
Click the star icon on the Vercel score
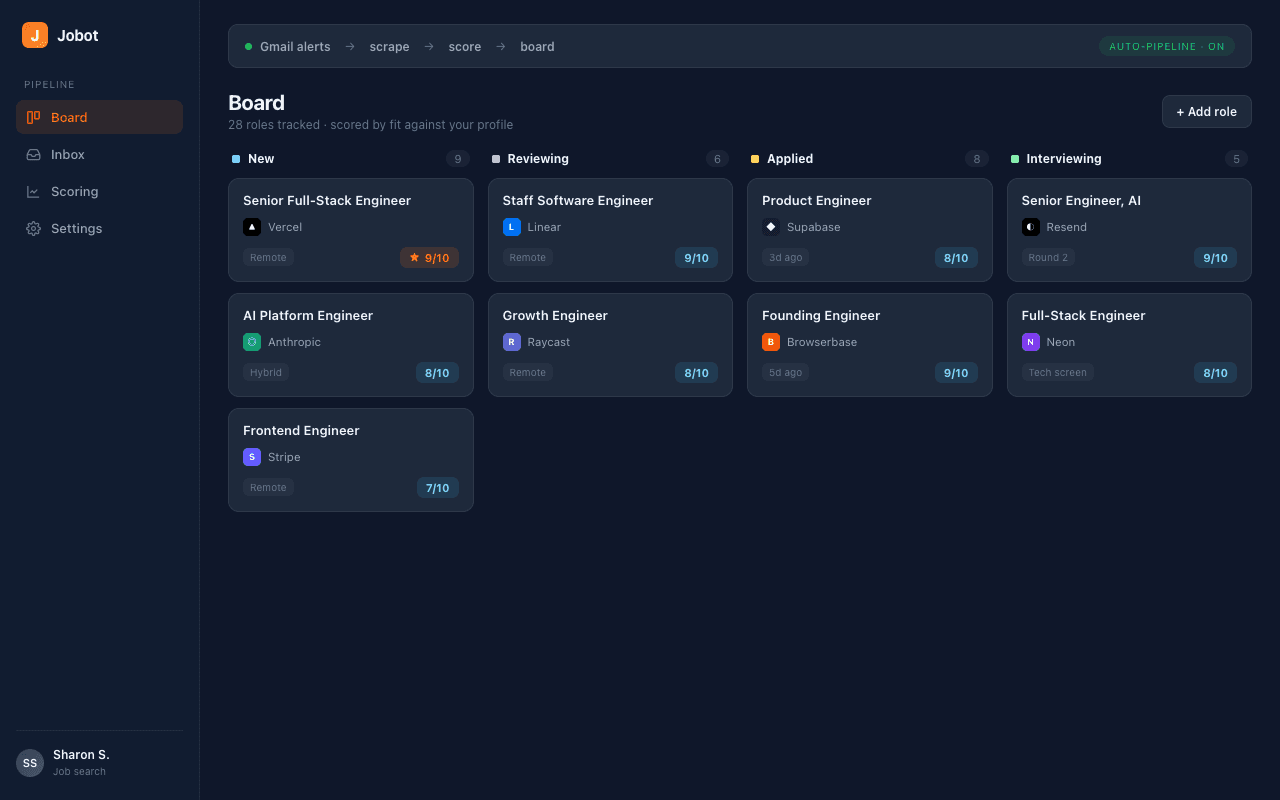[415, 257]
